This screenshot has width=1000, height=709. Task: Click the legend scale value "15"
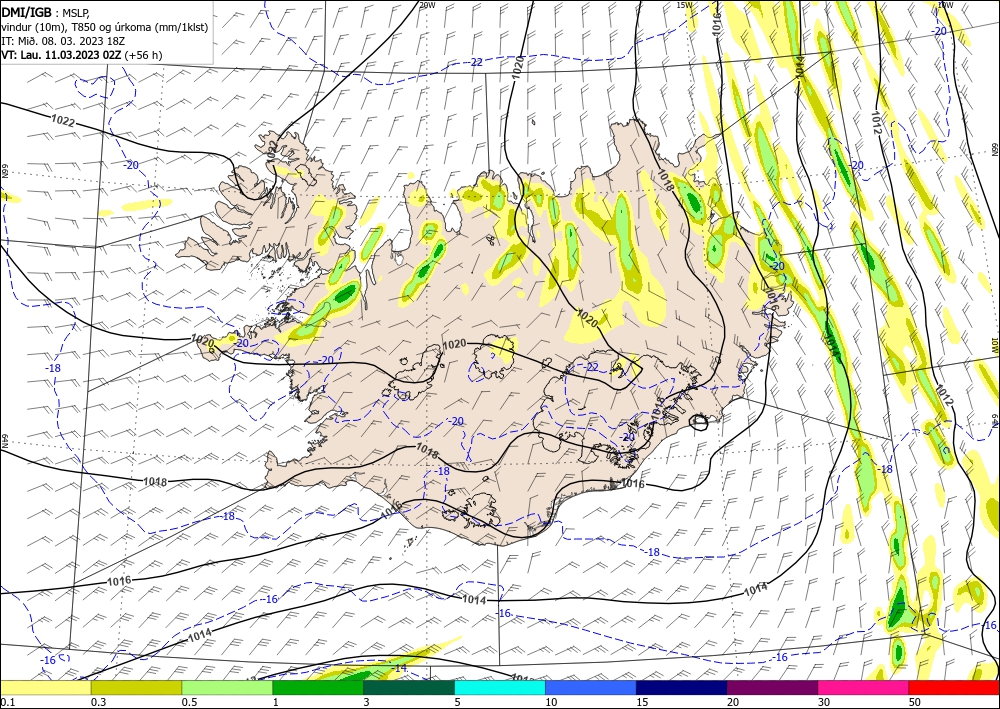[642, 702]
